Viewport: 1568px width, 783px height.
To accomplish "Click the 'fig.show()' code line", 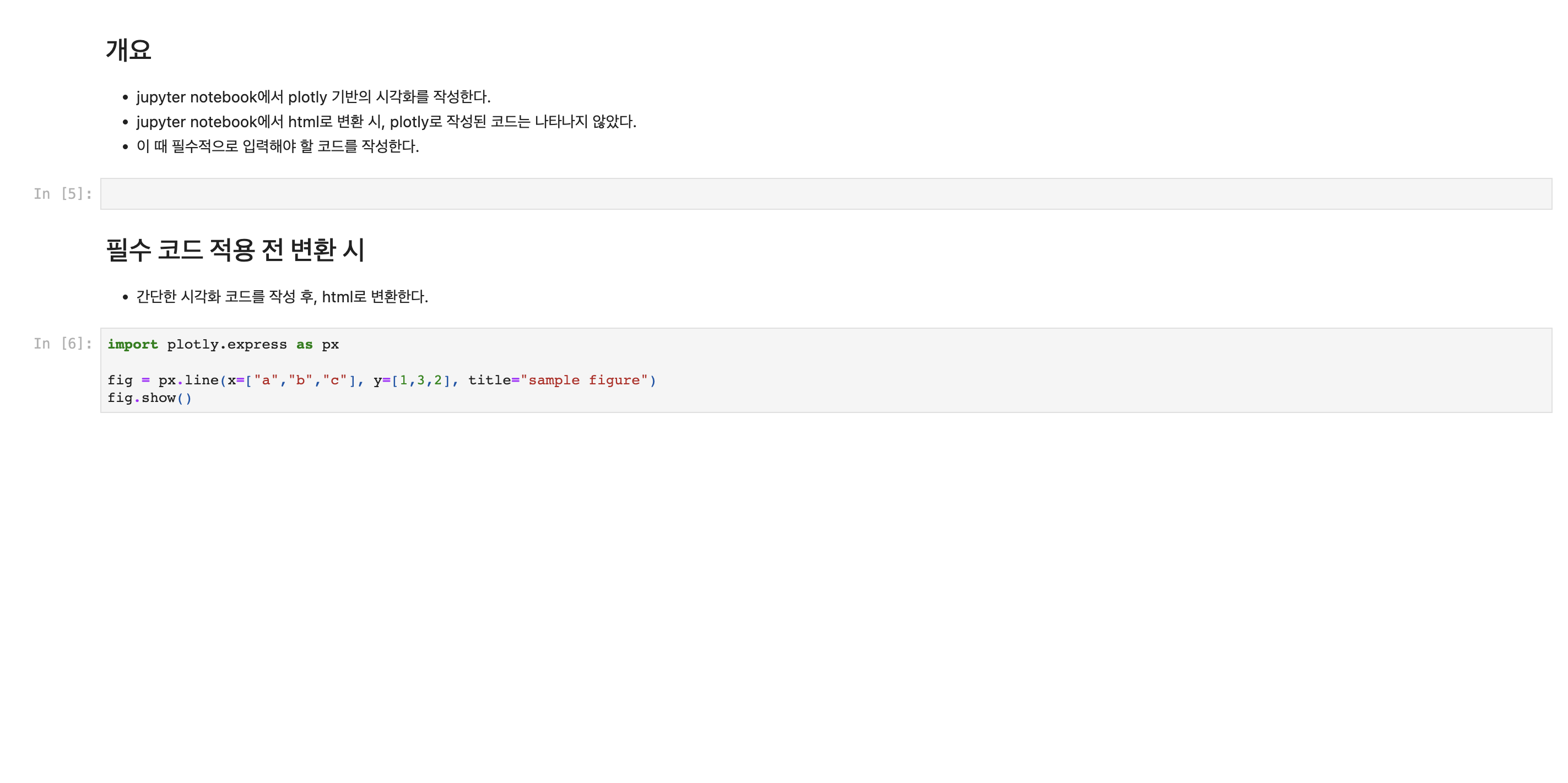I will pyautogui.click(x=150, y=398).
